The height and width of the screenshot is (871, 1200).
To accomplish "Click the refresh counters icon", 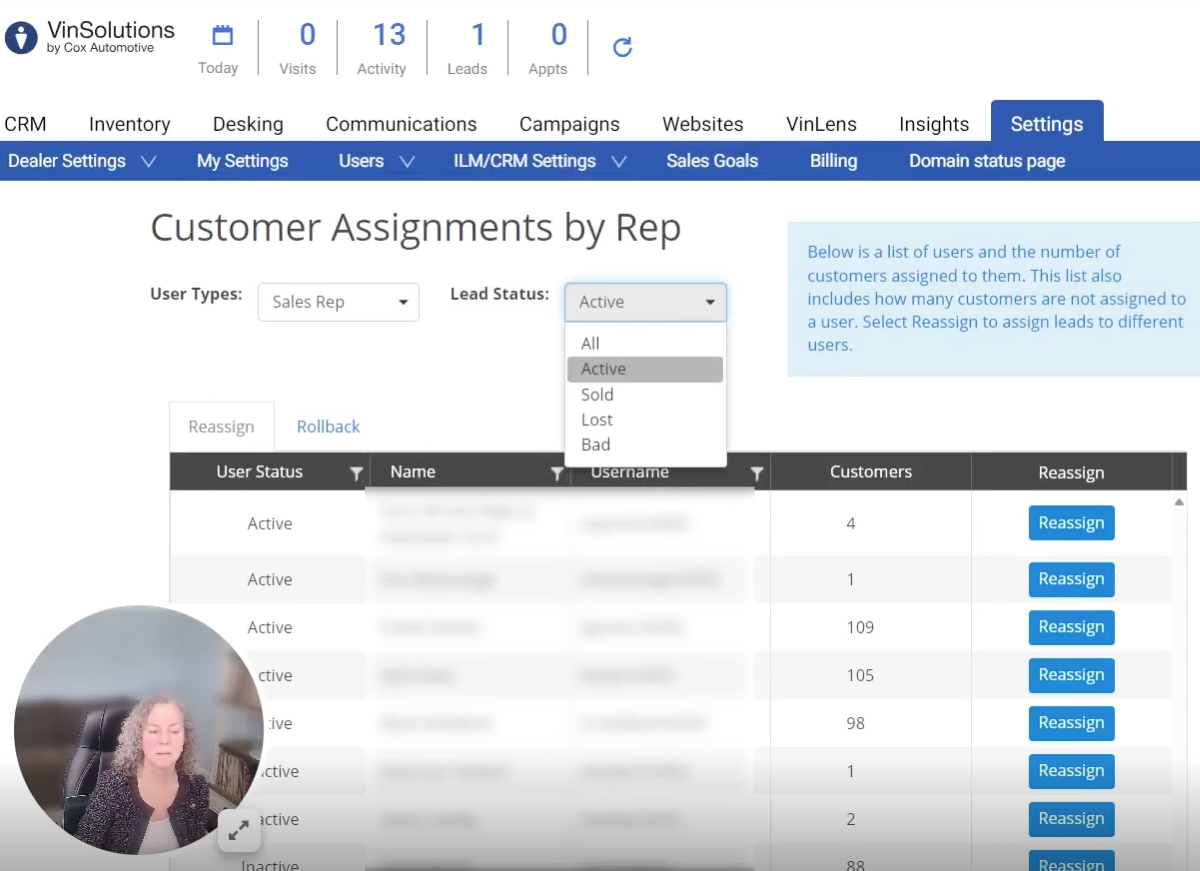I will tap(622, 47).
